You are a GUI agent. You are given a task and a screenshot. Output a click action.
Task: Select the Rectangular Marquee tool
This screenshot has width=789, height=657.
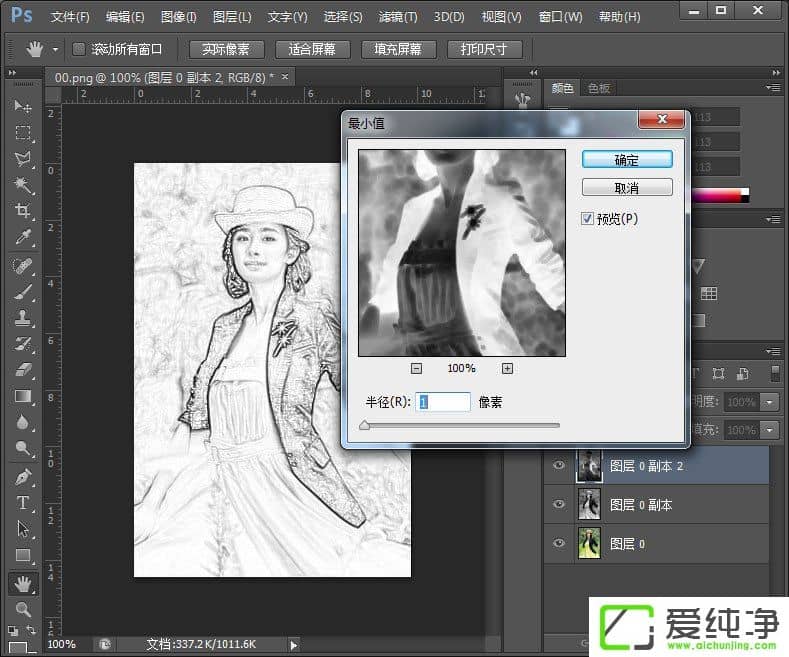point(22,133)
